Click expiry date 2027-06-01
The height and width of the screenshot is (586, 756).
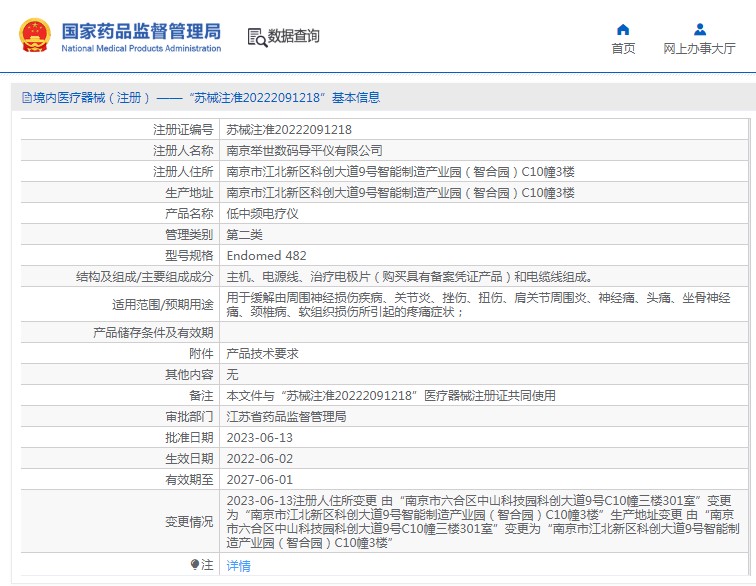259,480
